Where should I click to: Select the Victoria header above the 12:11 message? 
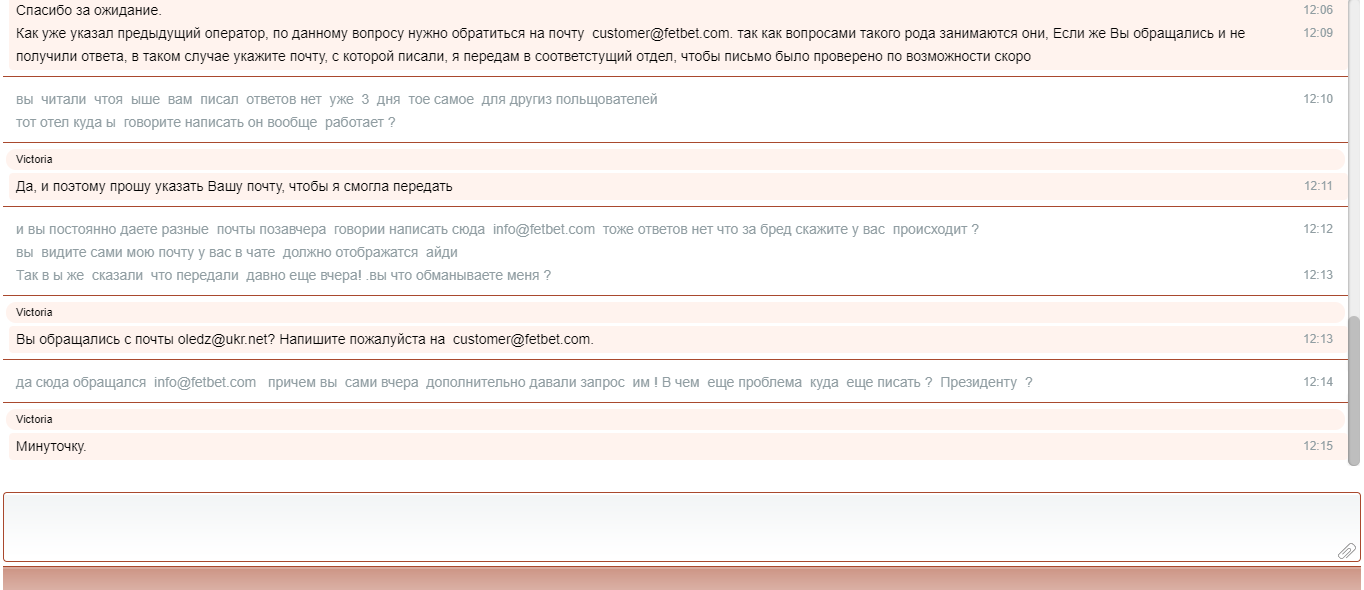point(36,159)
